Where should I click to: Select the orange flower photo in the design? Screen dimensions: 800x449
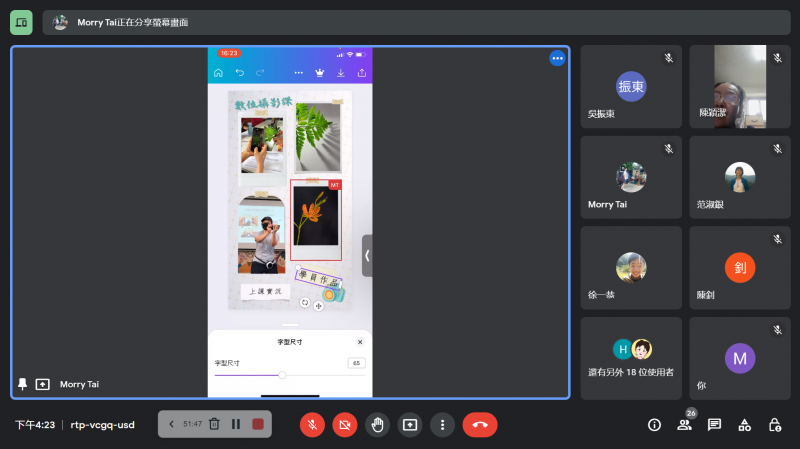(316, 216)
